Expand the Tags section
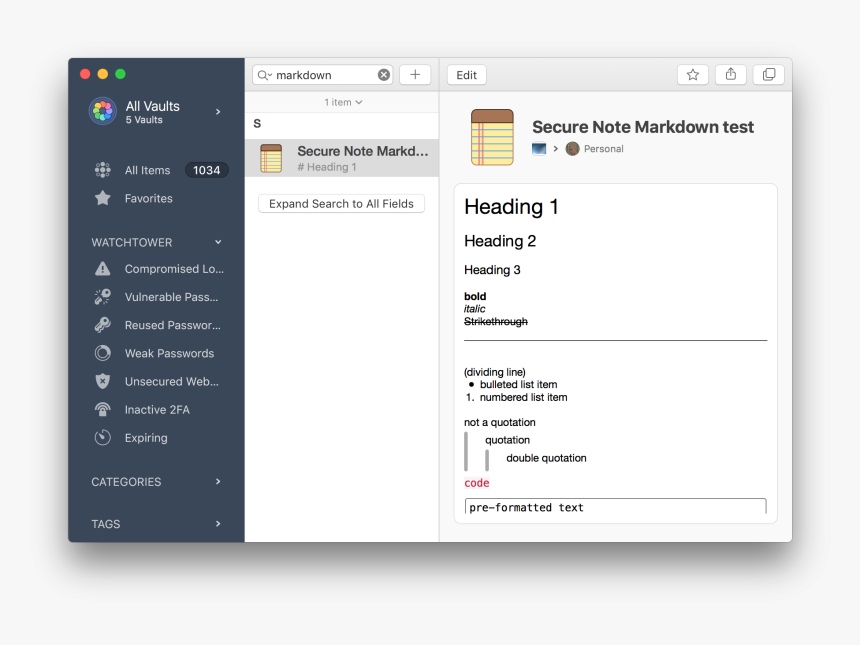Image resolution: width=860 pixels, height=645 pixels. click(218, 523)
